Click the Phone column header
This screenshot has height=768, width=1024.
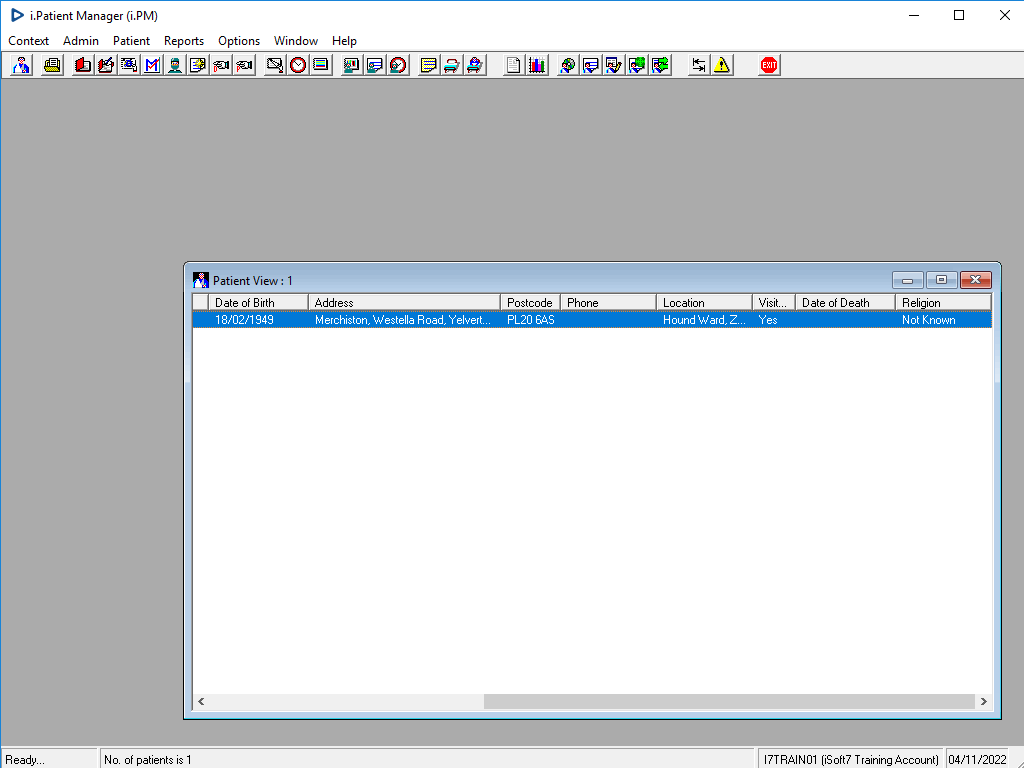609,302
